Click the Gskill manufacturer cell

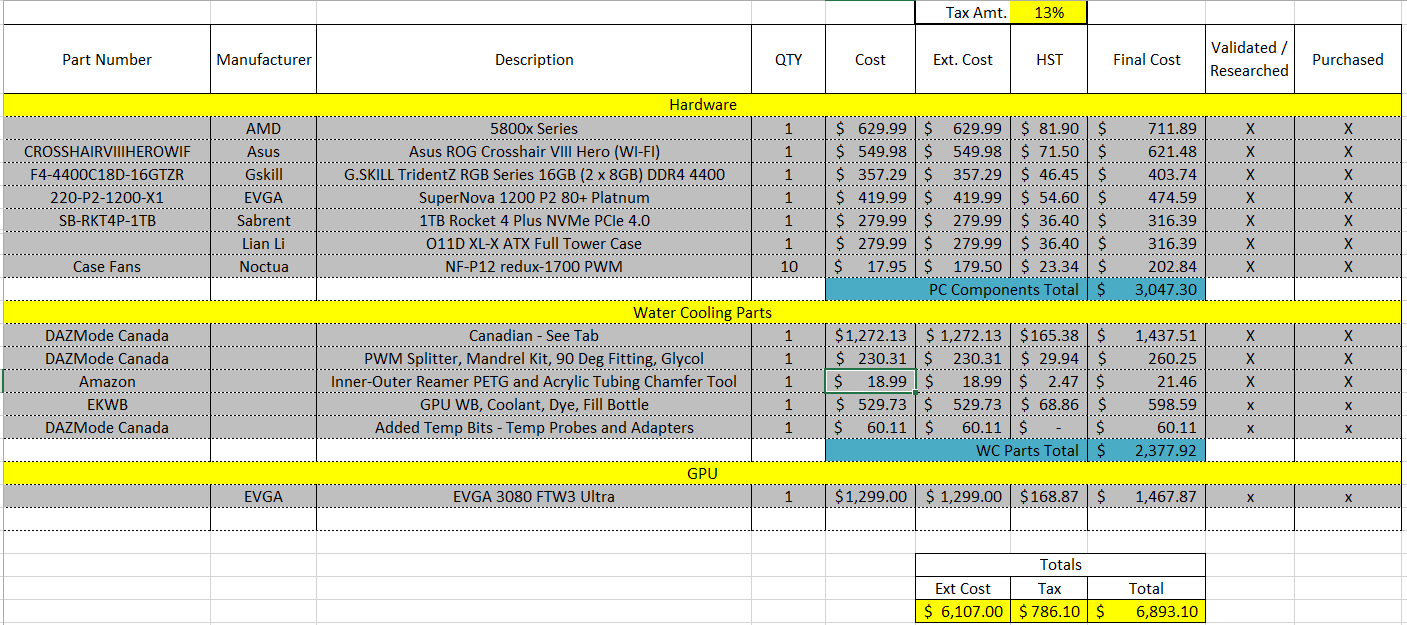pos(264,175)
